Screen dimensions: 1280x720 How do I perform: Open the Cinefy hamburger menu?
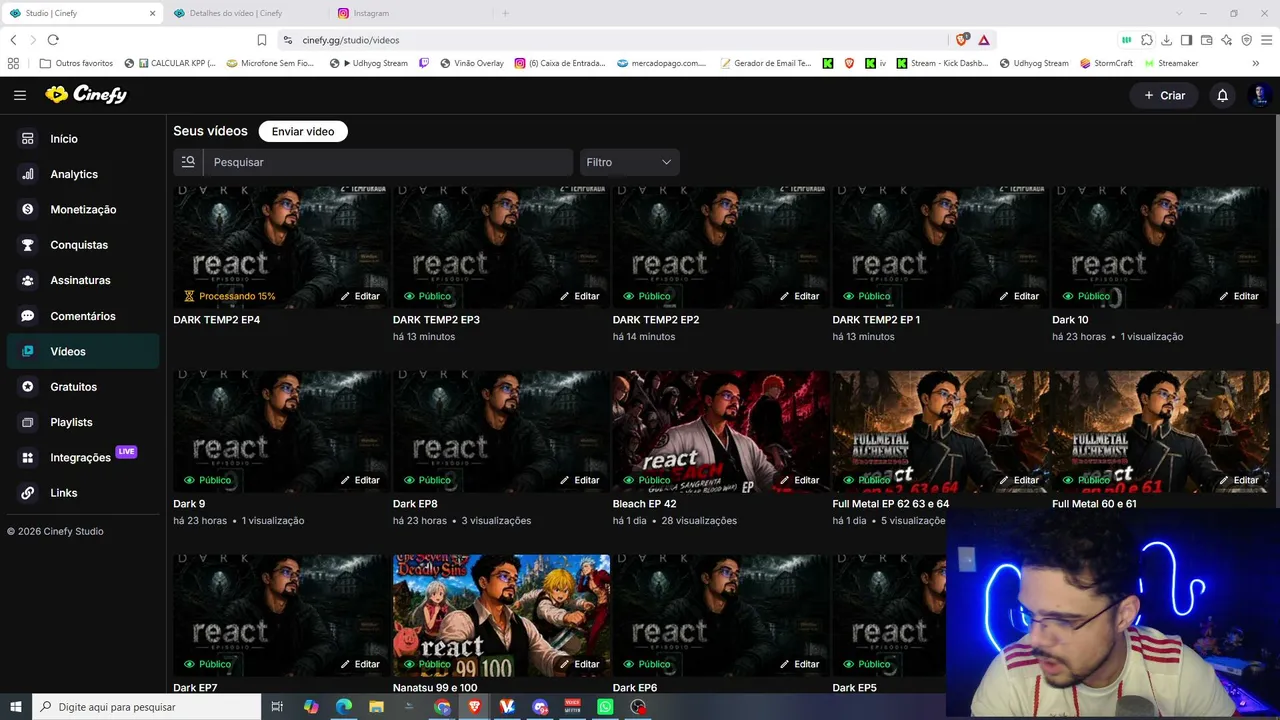[20, 95]
